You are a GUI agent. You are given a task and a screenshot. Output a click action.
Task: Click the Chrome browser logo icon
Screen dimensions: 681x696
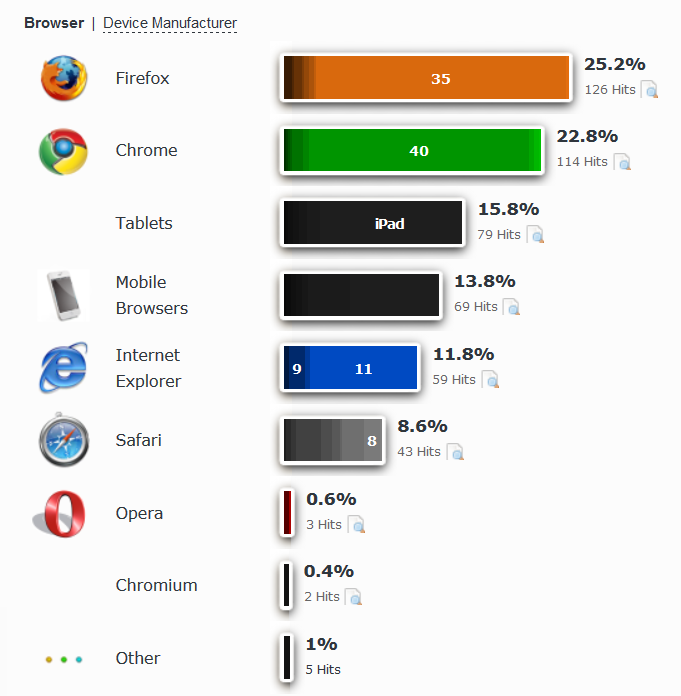click(x=63, y=151)
